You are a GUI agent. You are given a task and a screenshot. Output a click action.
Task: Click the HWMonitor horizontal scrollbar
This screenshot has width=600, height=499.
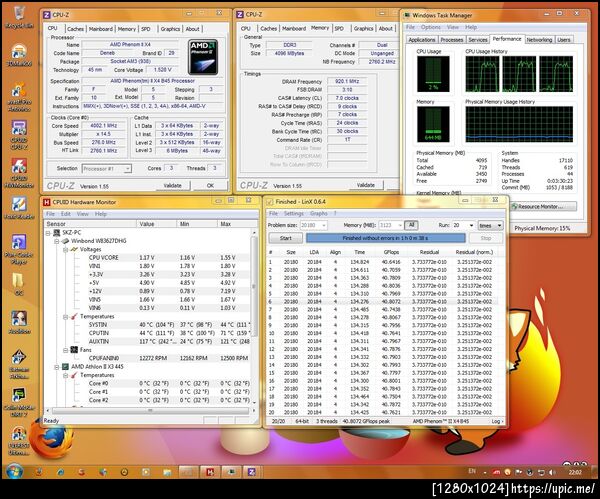pos(150,411)
